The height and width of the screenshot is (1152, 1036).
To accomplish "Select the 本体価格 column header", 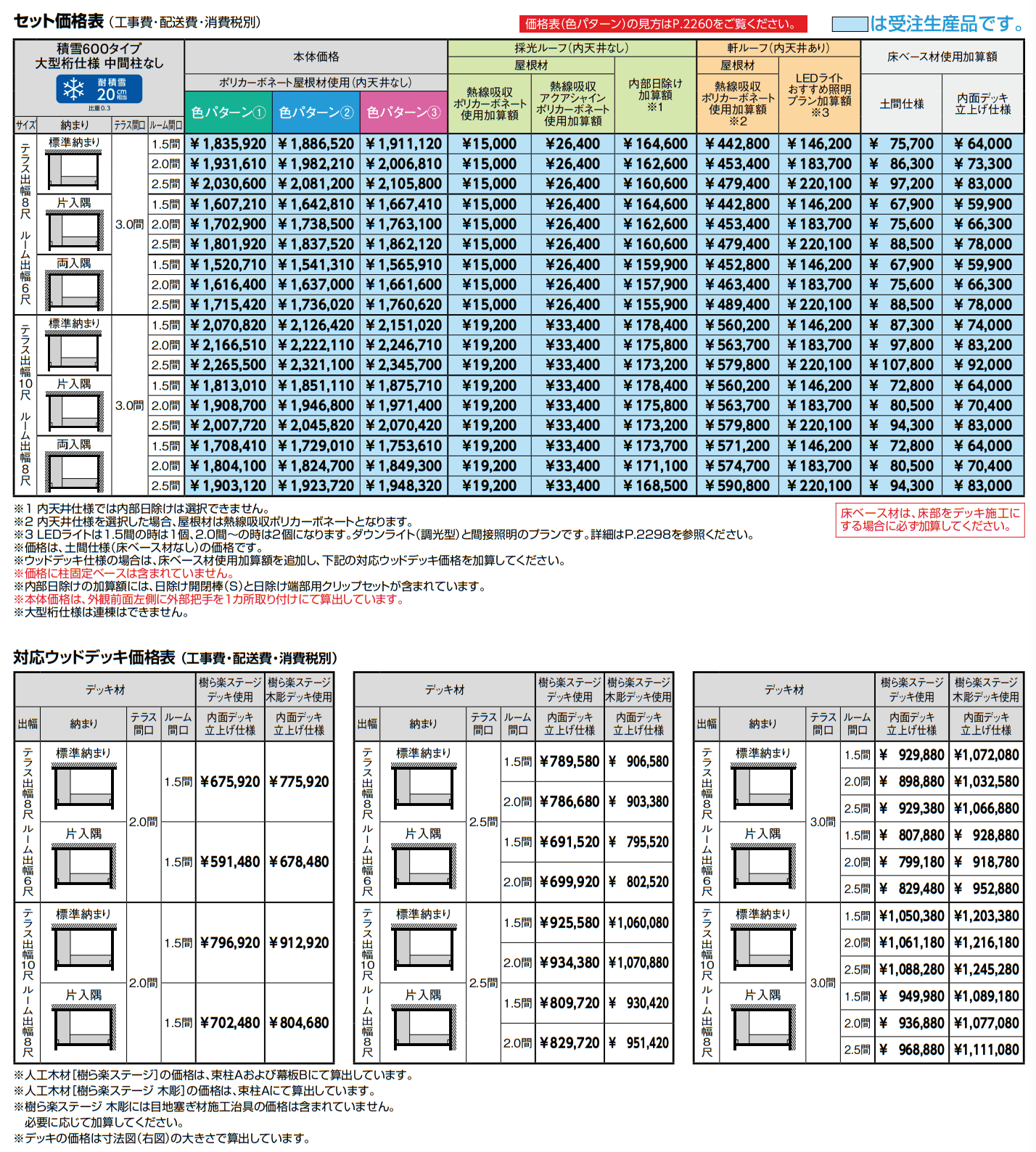I will pos(316,57).
